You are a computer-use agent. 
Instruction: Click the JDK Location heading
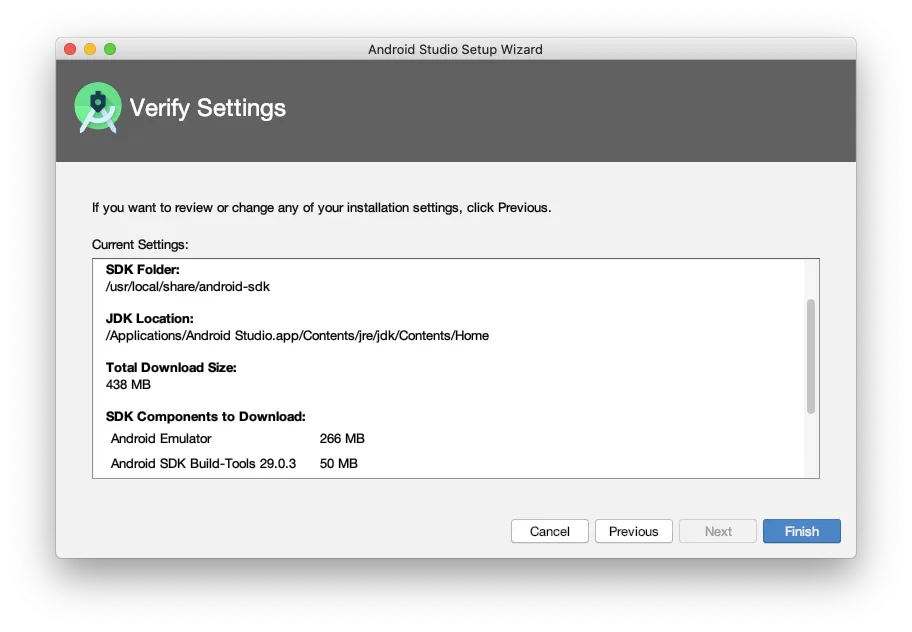tap(149, 318)
